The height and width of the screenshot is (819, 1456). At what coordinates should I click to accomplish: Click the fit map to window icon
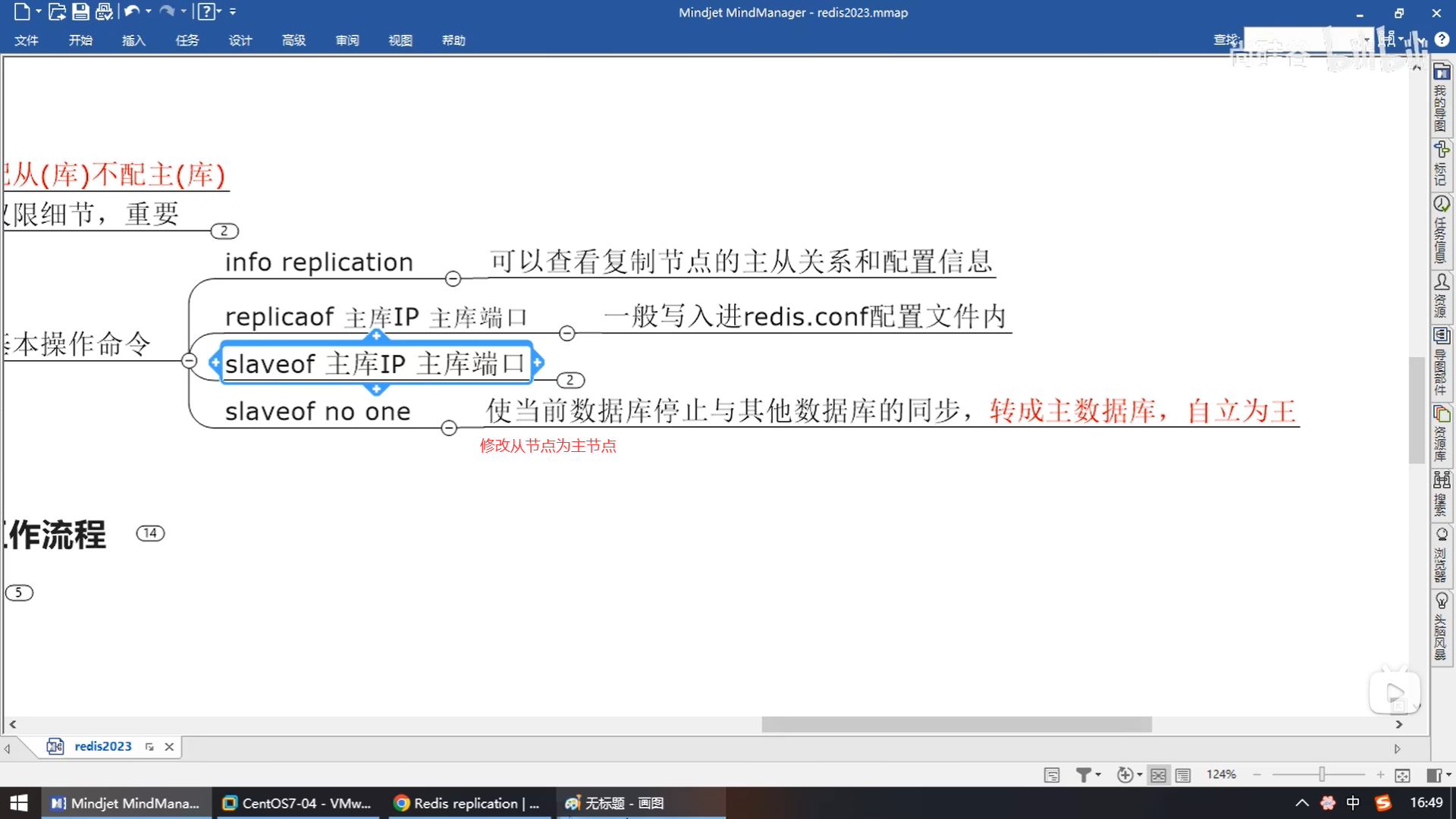point(1402,775)
